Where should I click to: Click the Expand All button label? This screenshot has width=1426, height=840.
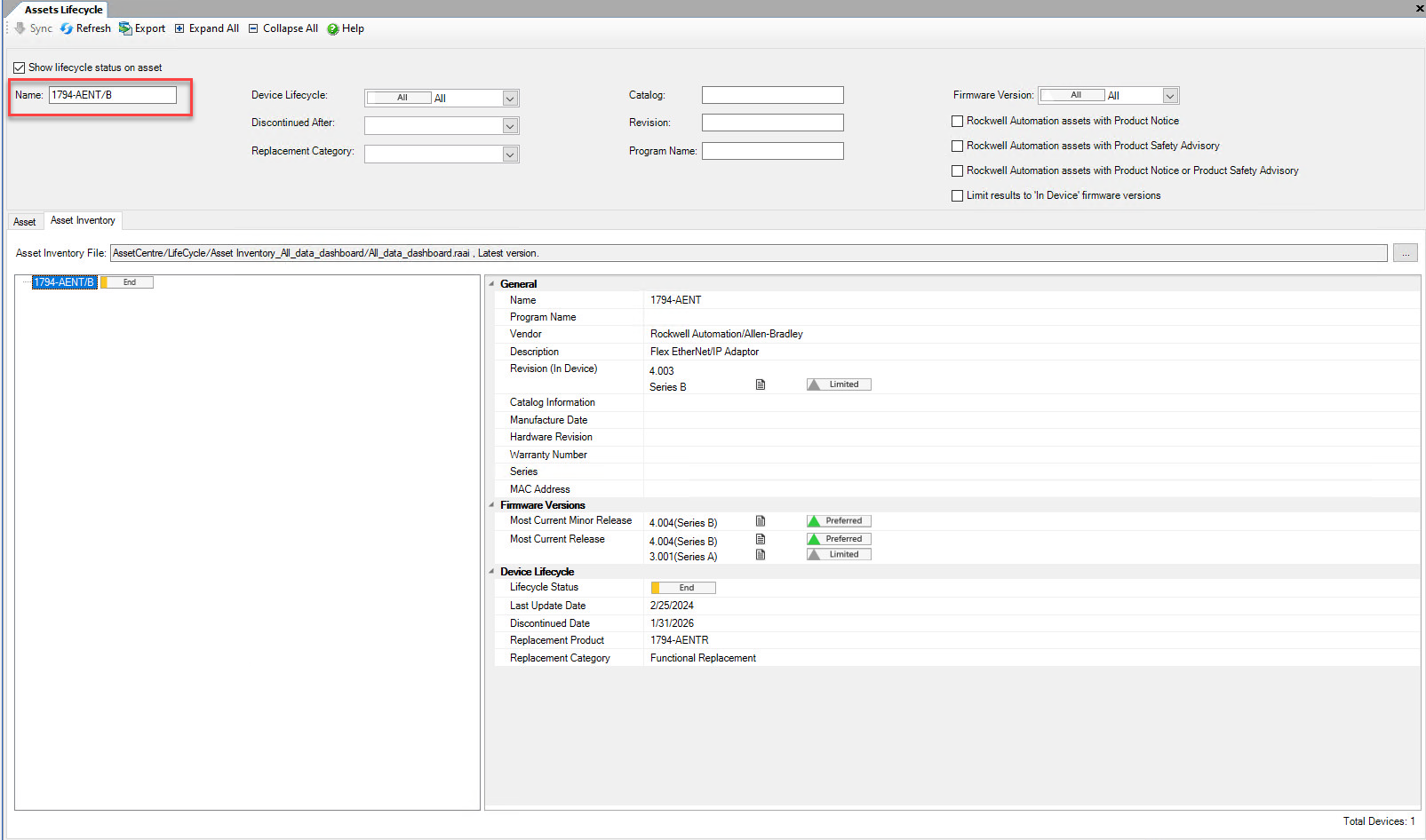click(214, 28)
